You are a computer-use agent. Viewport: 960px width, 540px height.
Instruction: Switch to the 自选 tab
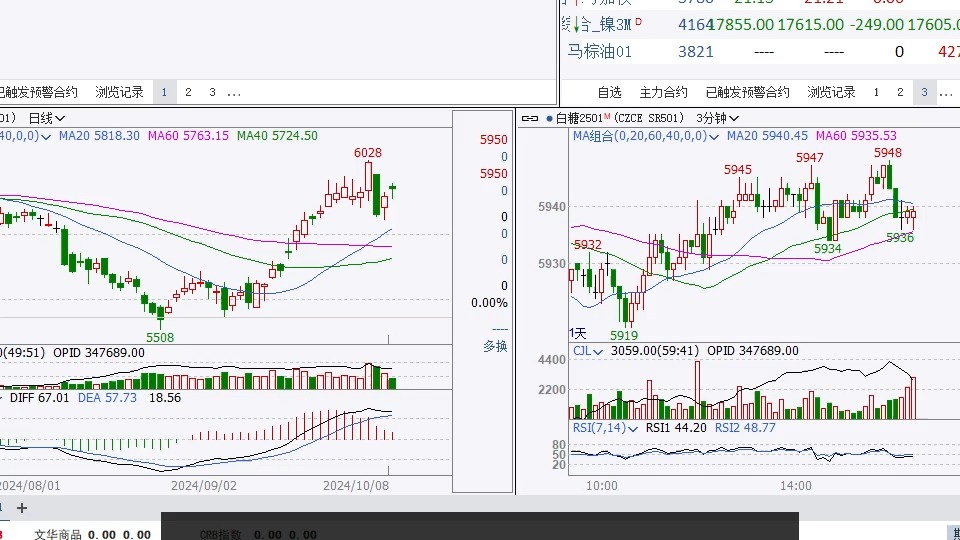point(609,92)
